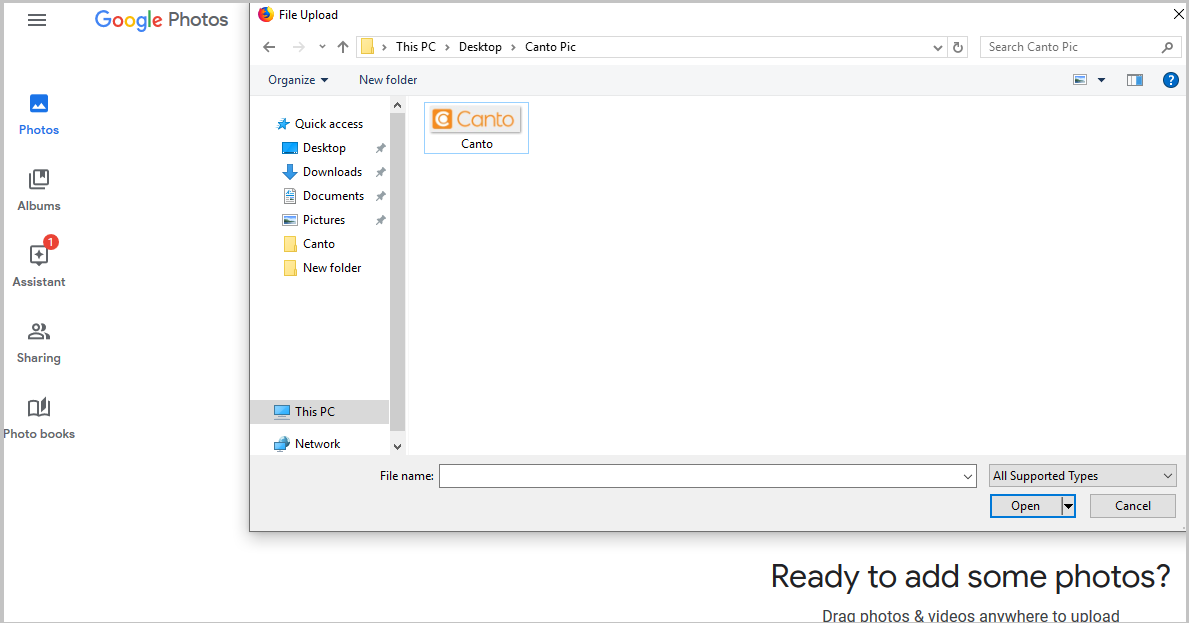1189x623 pixels.
Task: Open the All Supported Types dropdown
Action: [x=1082, y=476]
